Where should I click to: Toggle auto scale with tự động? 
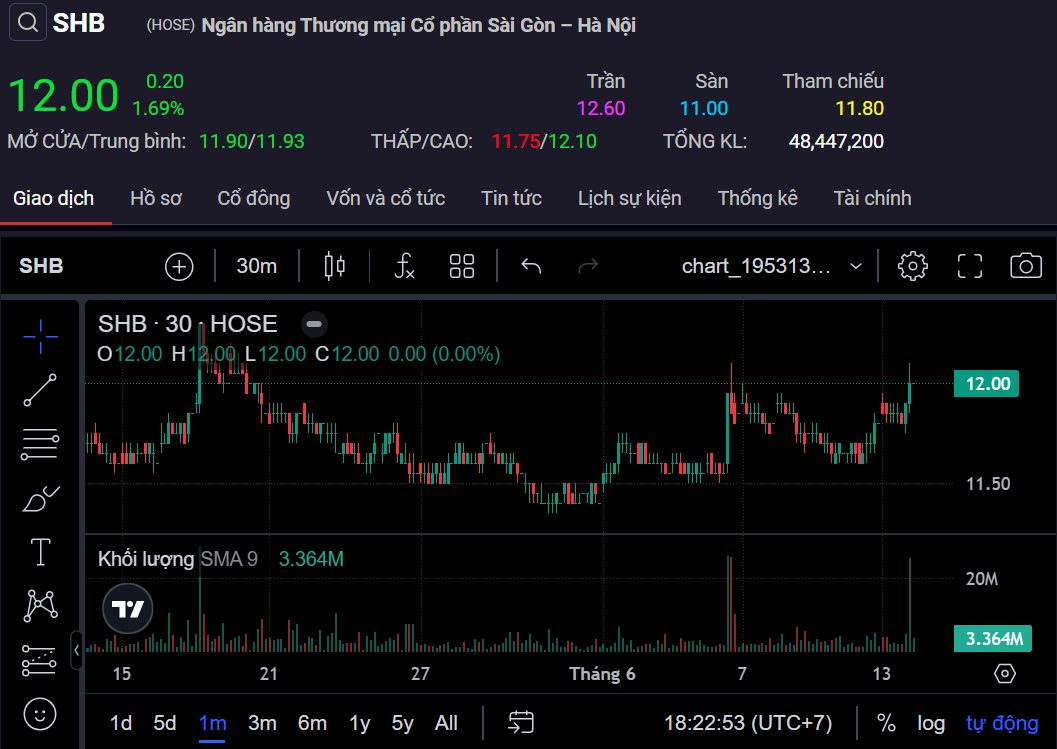(1002, 723)
